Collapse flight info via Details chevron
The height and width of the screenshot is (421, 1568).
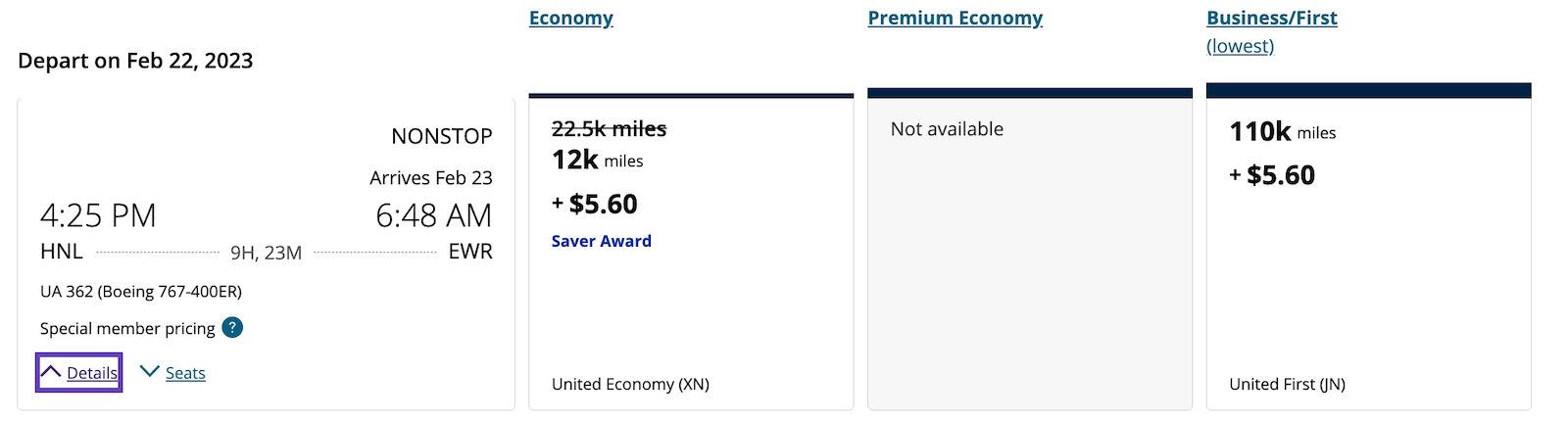pyautogui.click(x=51, y=372)
